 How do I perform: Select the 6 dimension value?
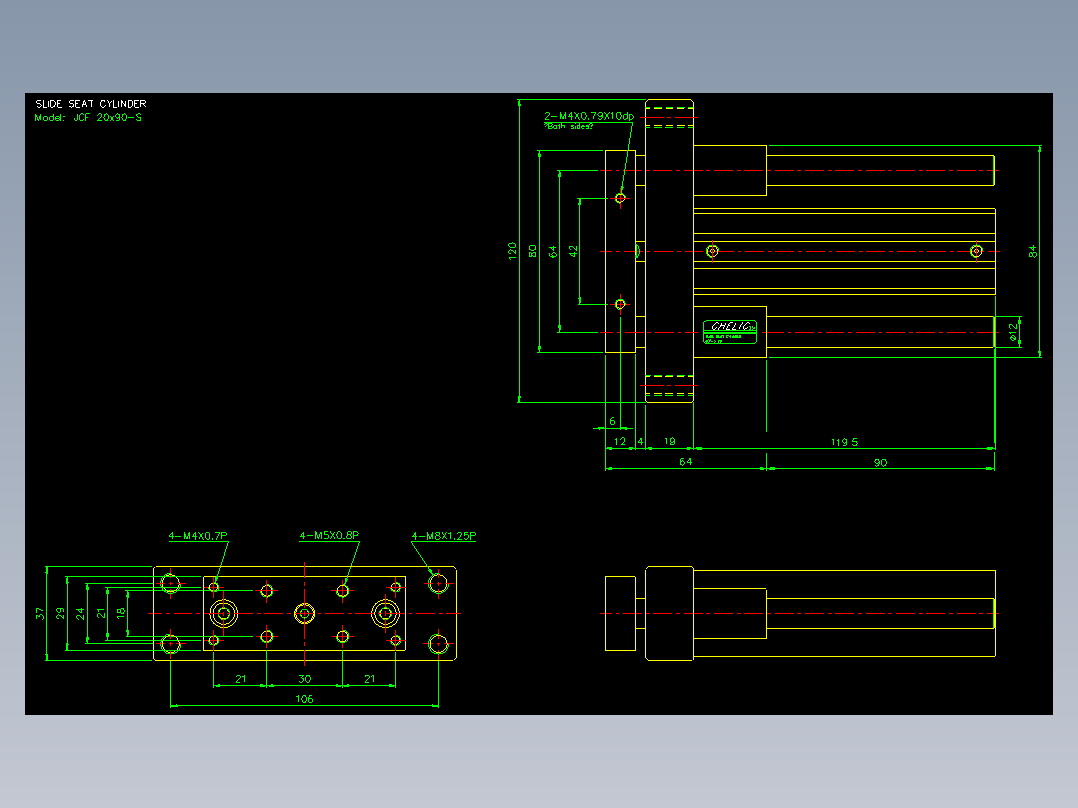[613, 422]
